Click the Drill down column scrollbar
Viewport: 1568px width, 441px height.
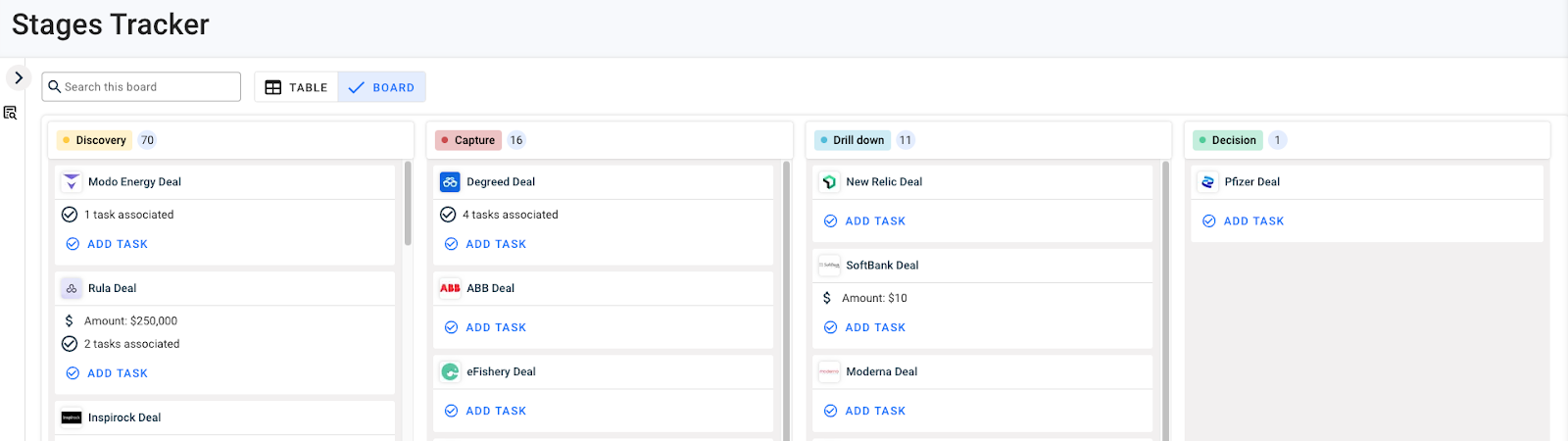tap(1165, 299)
